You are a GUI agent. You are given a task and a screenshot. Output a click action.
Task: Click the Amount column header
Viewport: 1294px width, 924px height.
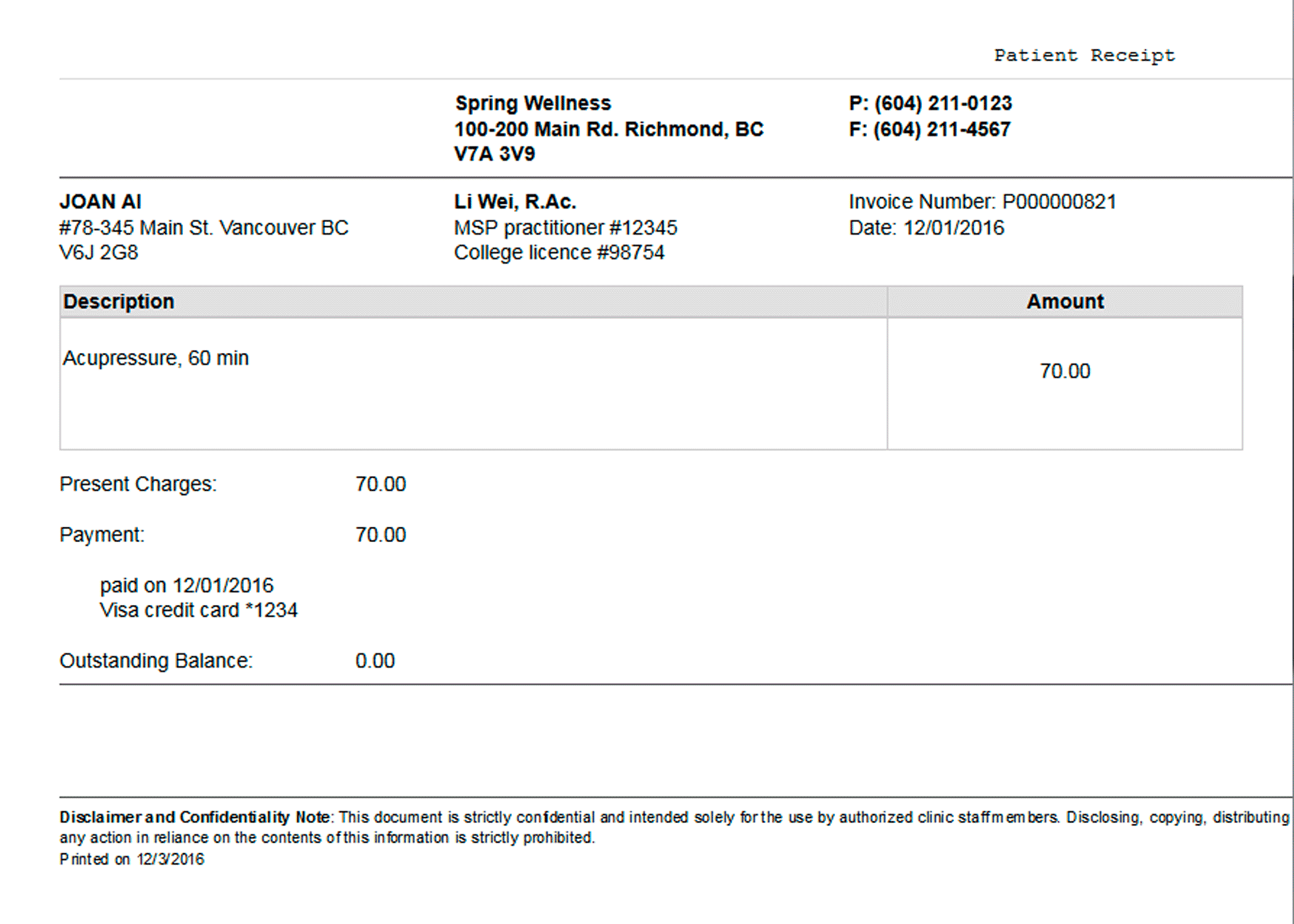[x=1065, y=301]
